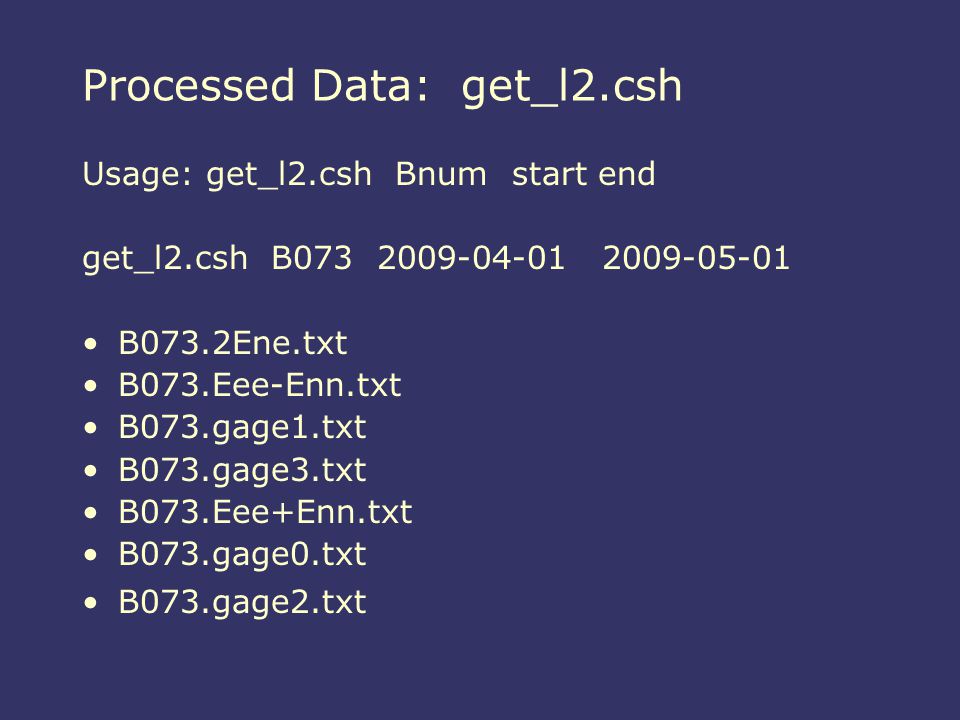Click the words start end
The image size is (960, 720).
(583, 174)
